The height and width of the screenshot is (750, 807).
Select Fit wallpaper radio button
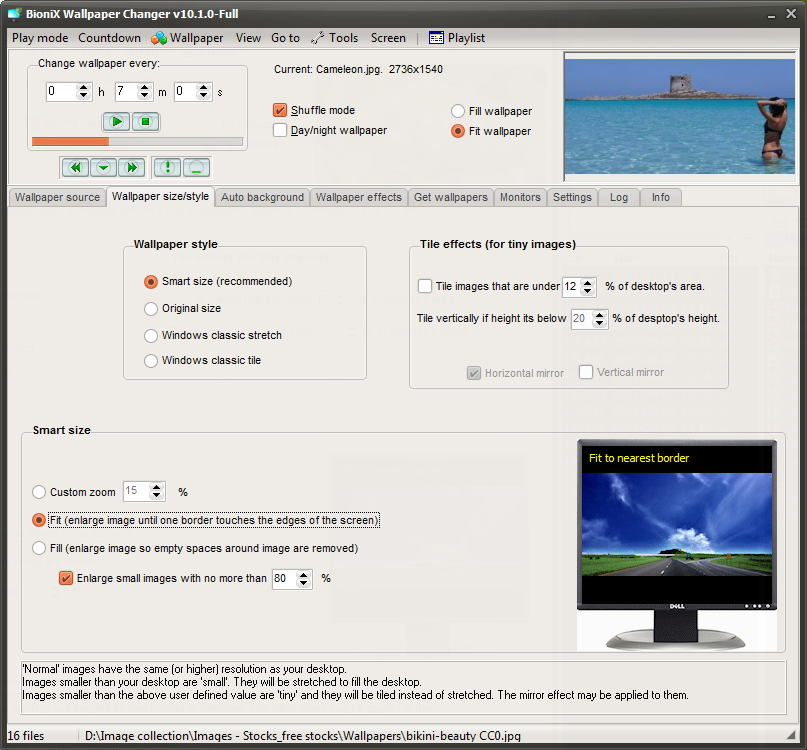(458, 131)
